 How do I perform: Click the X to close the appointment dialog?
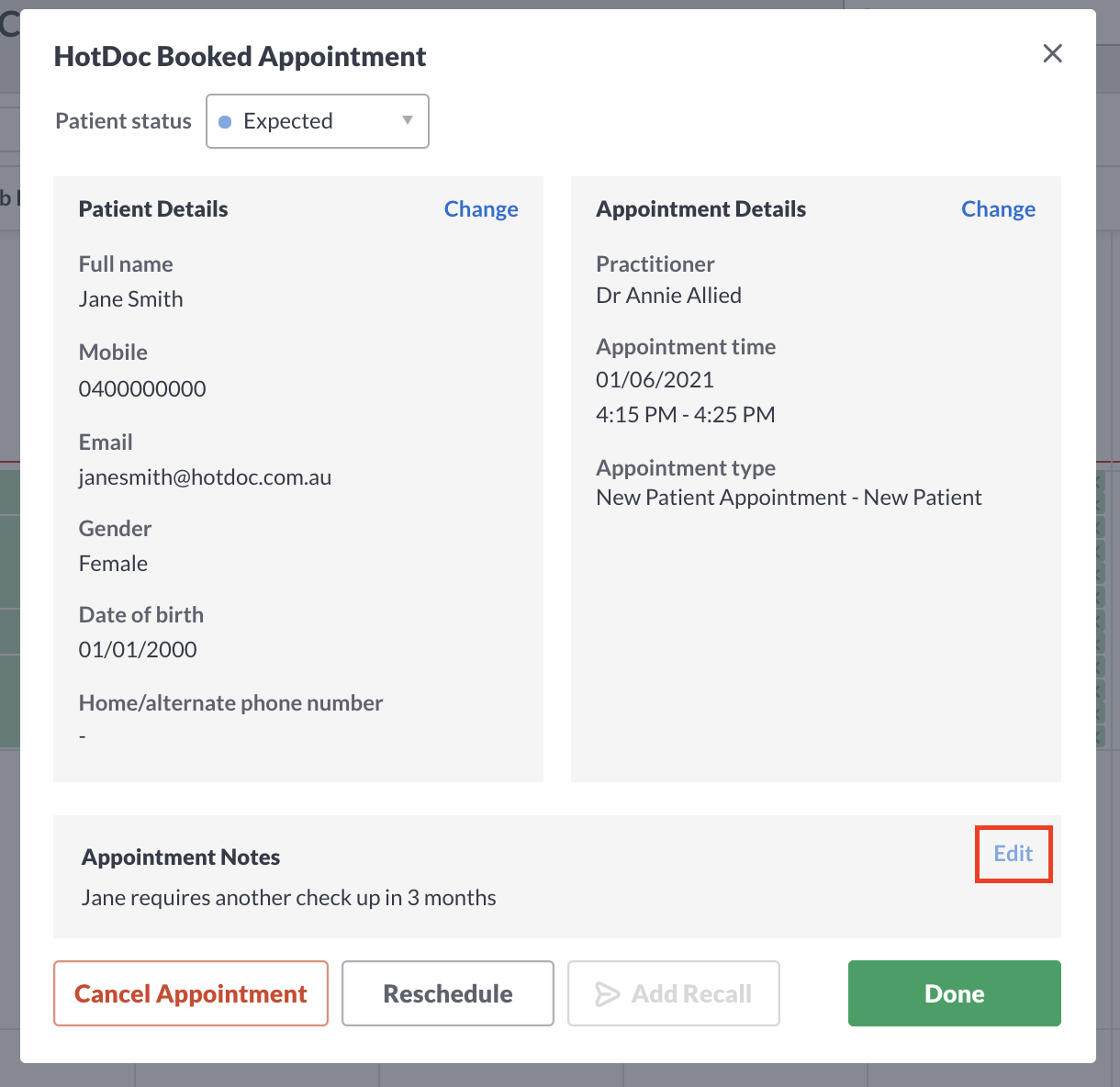pyautogui.click(x=1052, y=53)
